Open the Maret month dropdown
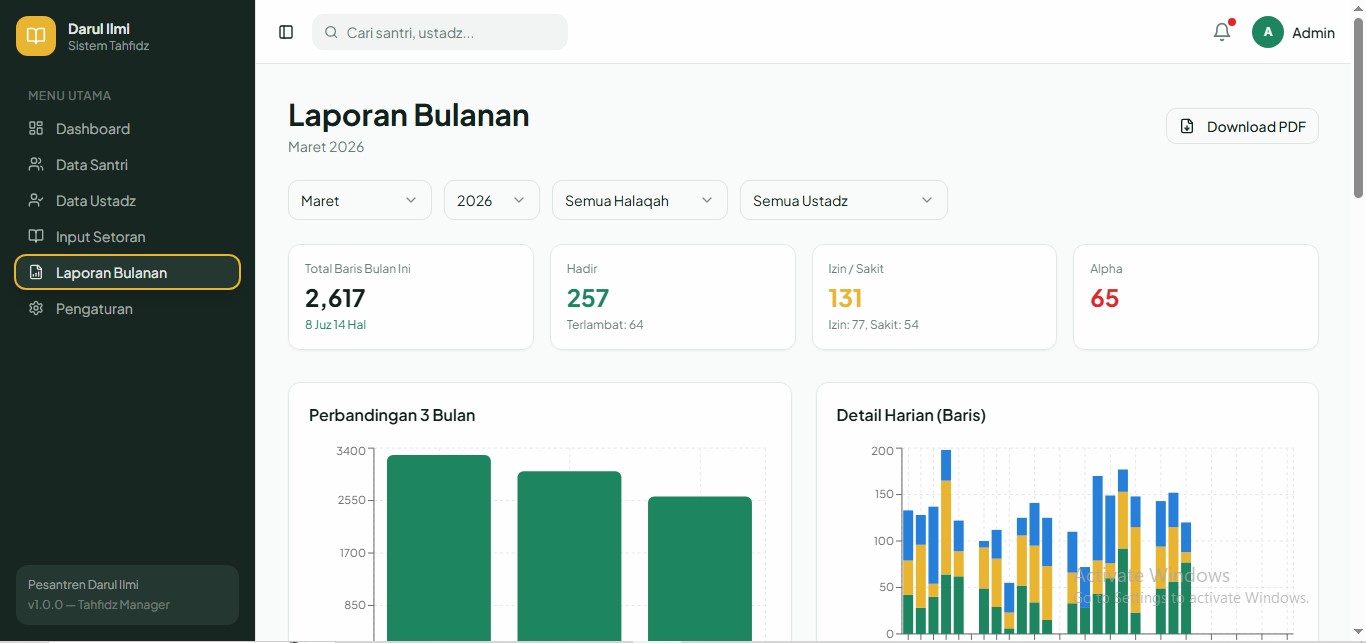Screen dimensions: 1366x643 click(360, 200)
